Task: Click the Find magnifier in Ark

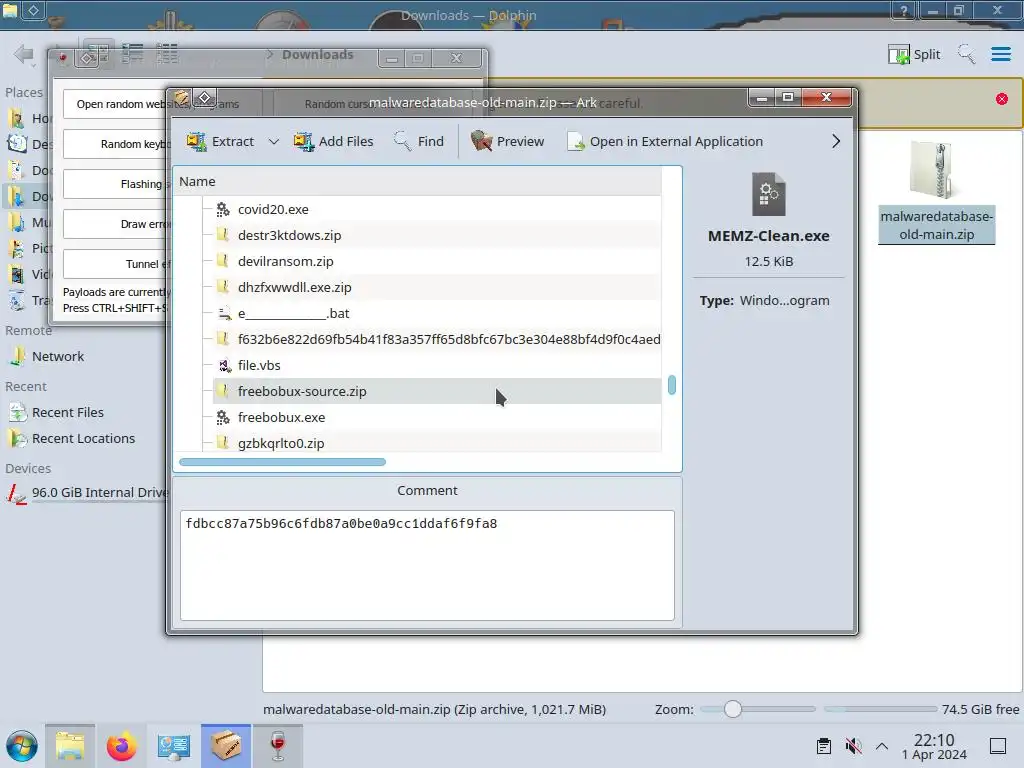Action: coord(419,141)
